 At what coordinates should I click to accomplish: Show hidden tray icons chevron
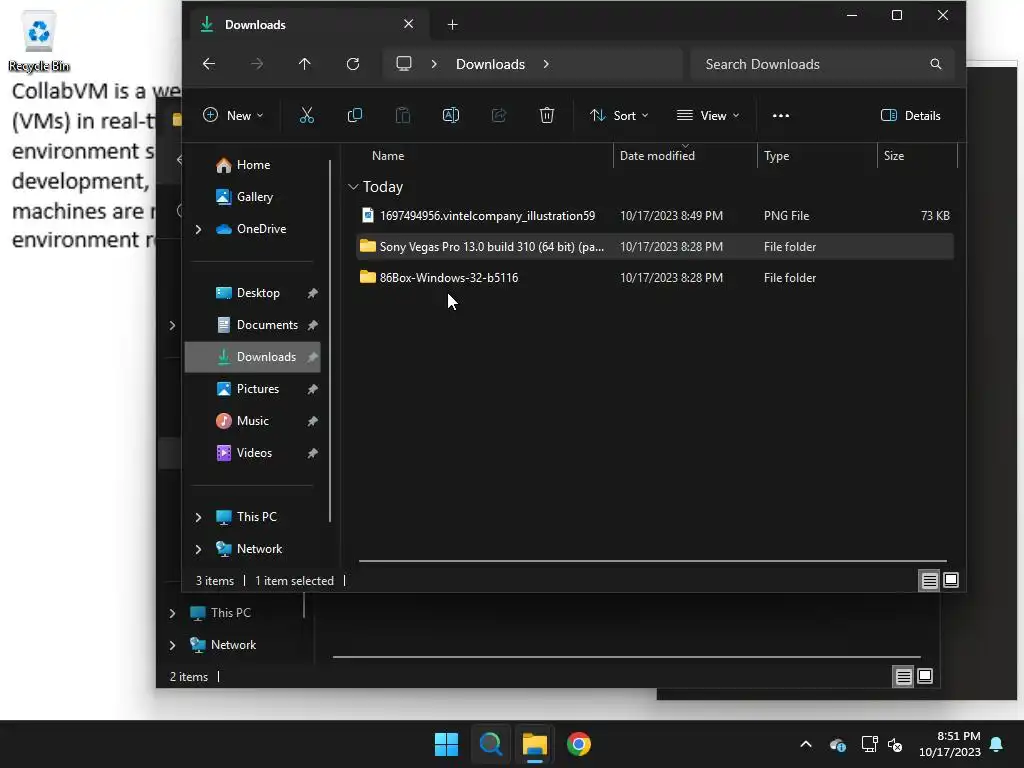point(806,744)
